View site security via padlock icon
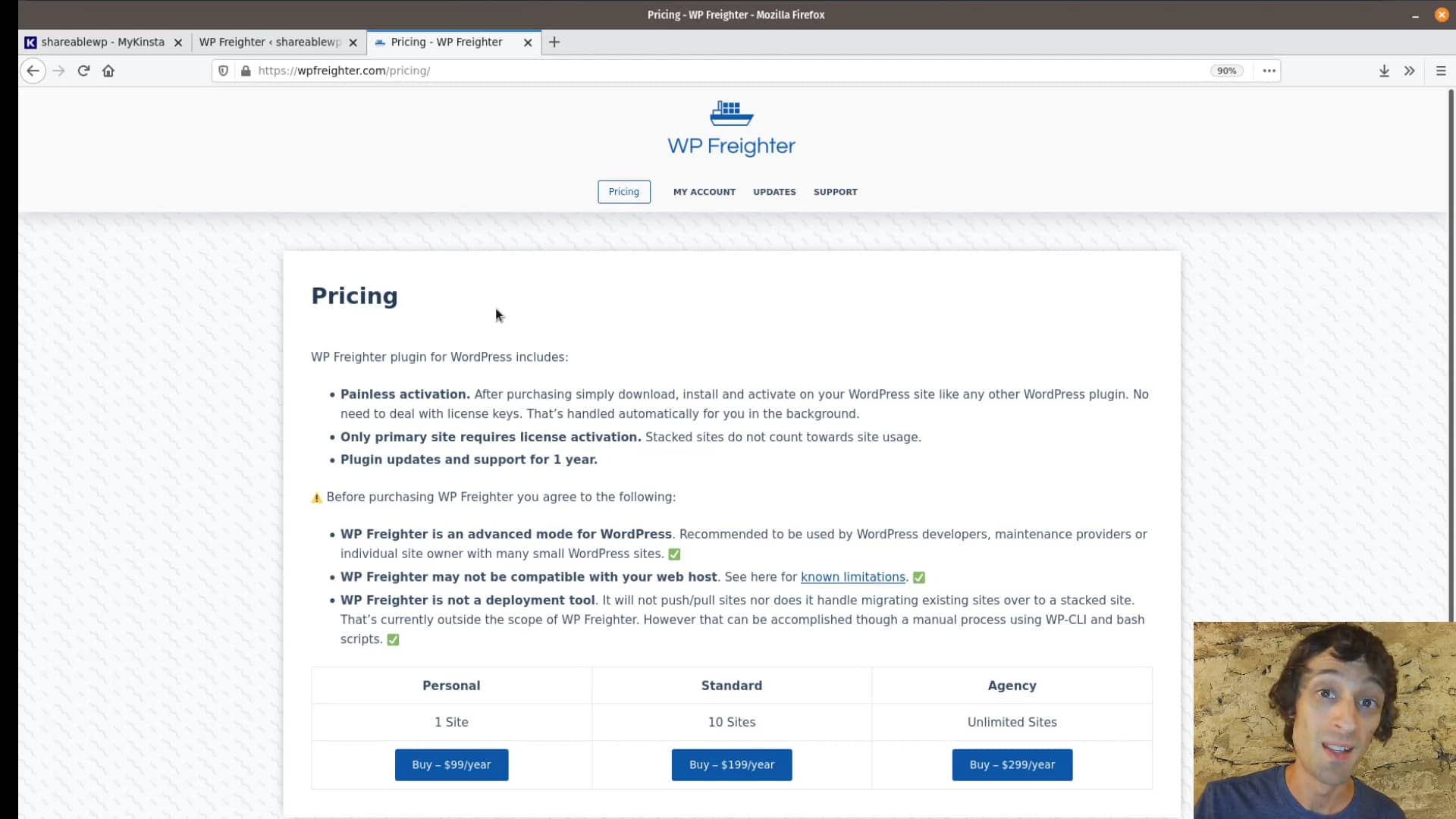The image size is (1456, 819). (246, 71)
